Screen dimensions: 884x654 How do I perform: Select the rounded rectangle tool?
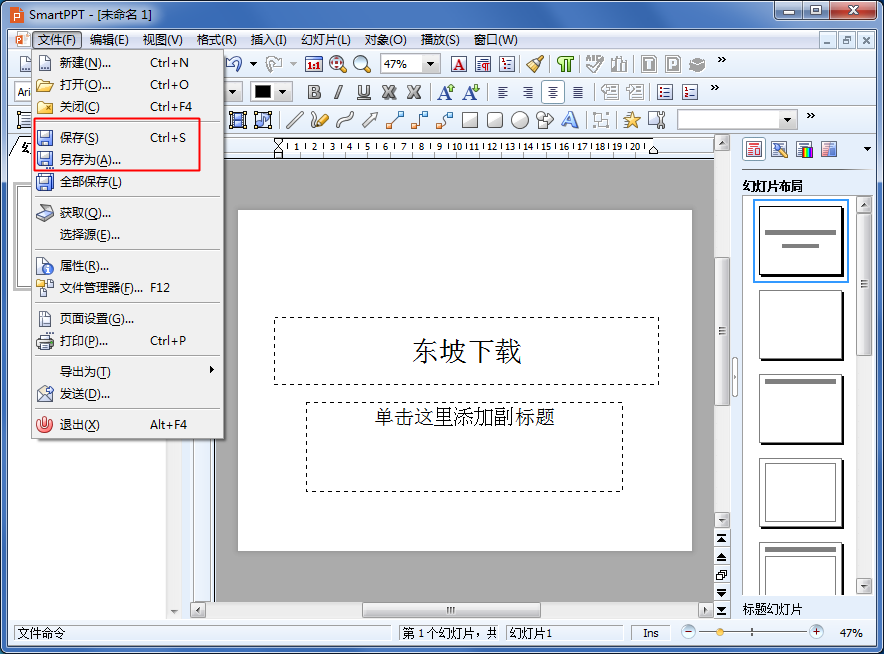(494, 120)
